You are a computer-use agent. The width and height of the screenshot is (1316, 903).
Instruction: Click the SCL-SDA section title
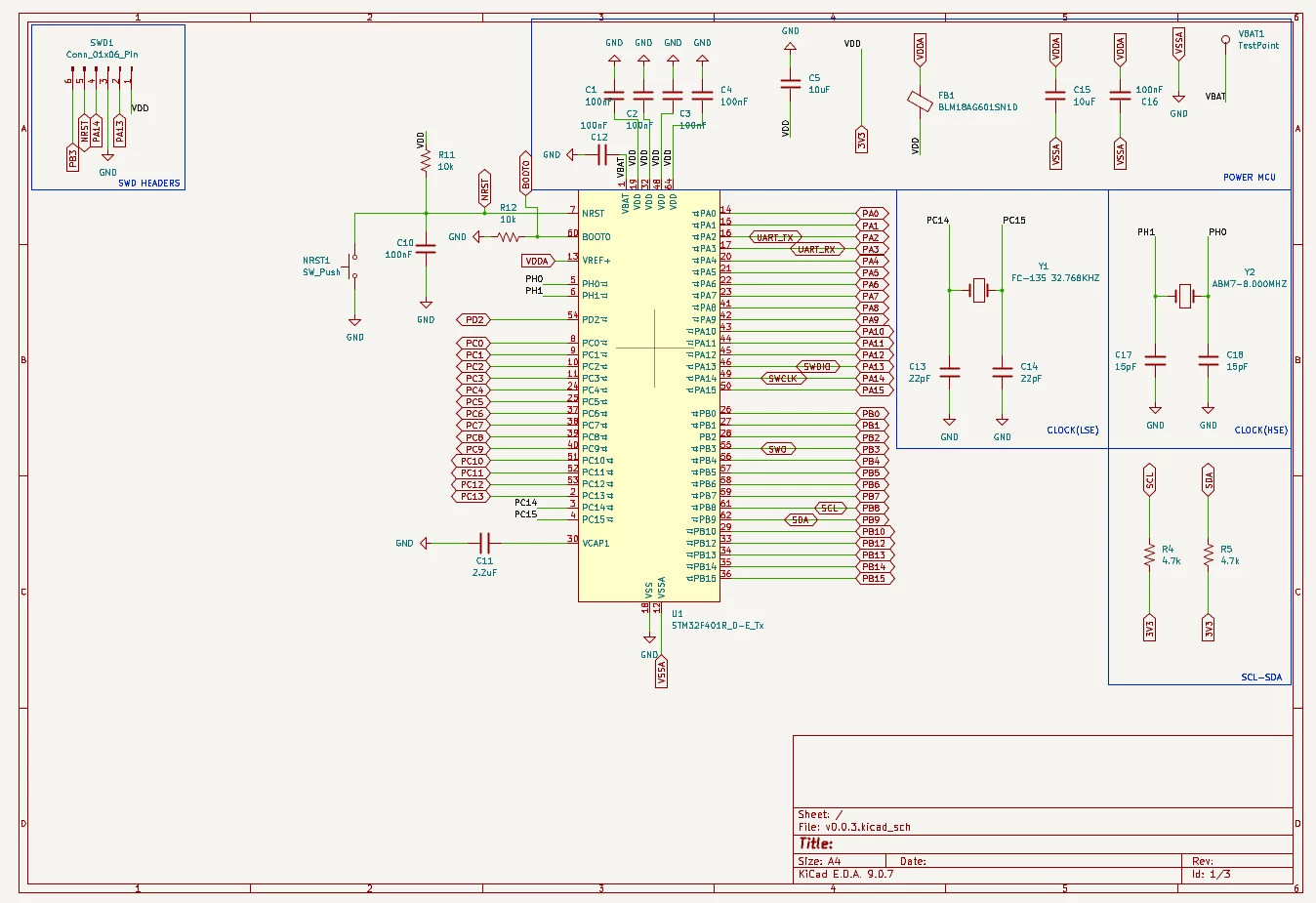(1261, 677)
